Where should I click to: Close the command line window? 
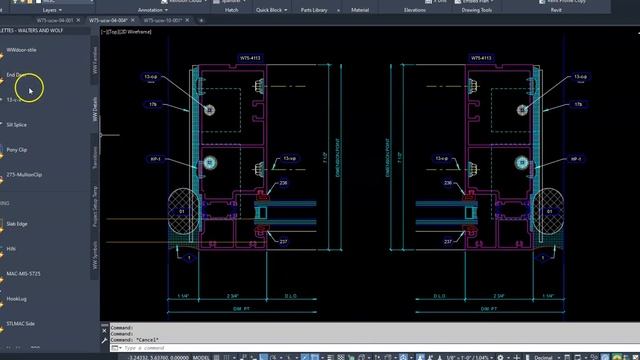[104, 331]
